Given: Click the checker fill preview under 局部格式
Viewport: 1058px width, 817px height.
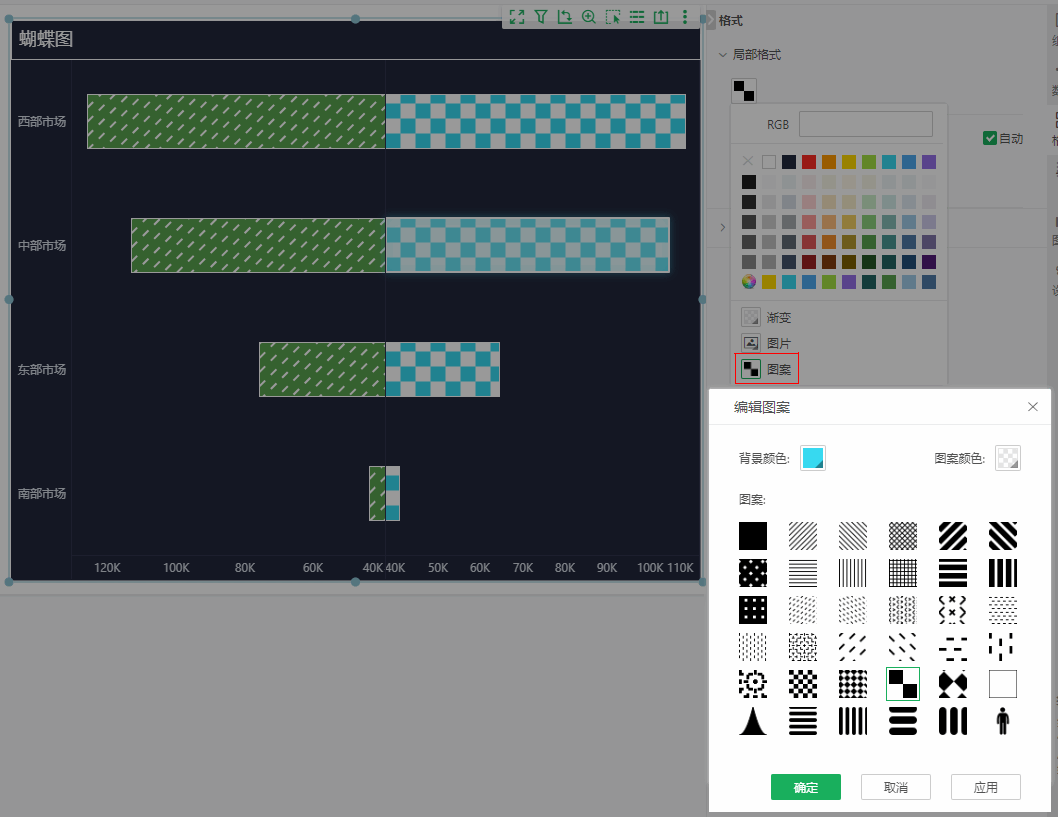Looking at the screenshot, I should pos(744,90).
